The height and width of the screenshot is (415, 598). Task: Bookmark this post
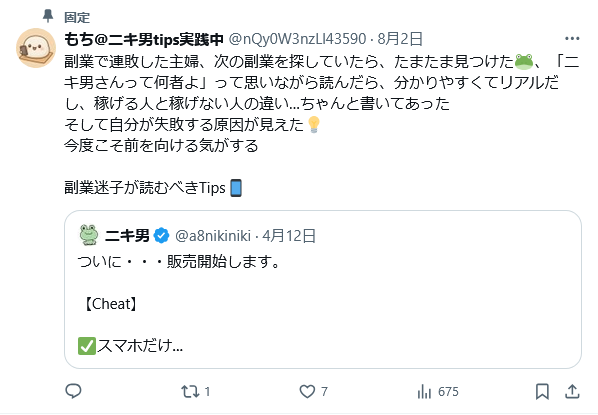tap(542, 391)
